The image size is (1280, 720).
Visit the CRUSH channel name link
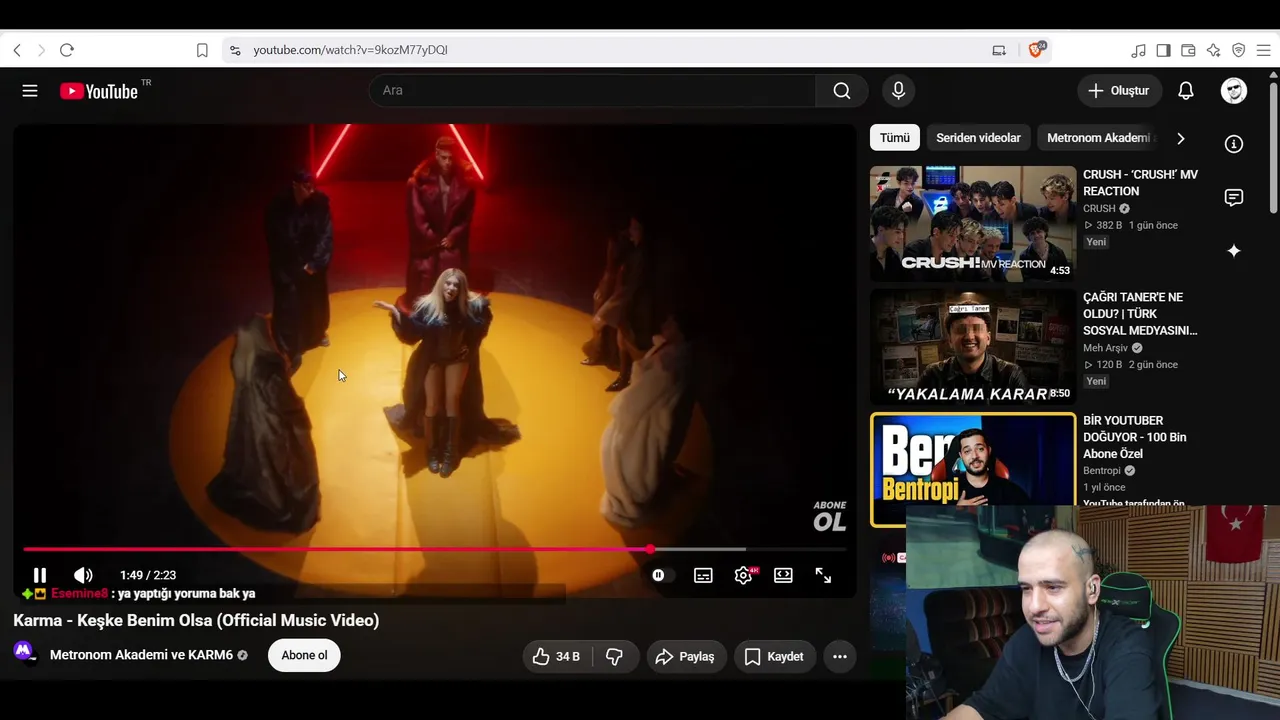(1099, 209)
